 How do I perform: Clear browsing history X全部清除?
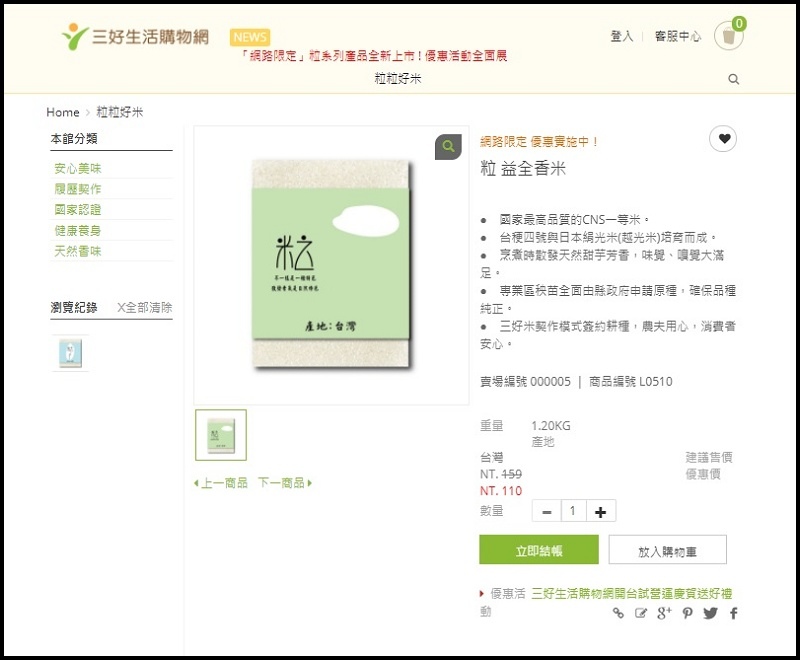[x=144, y=308]
